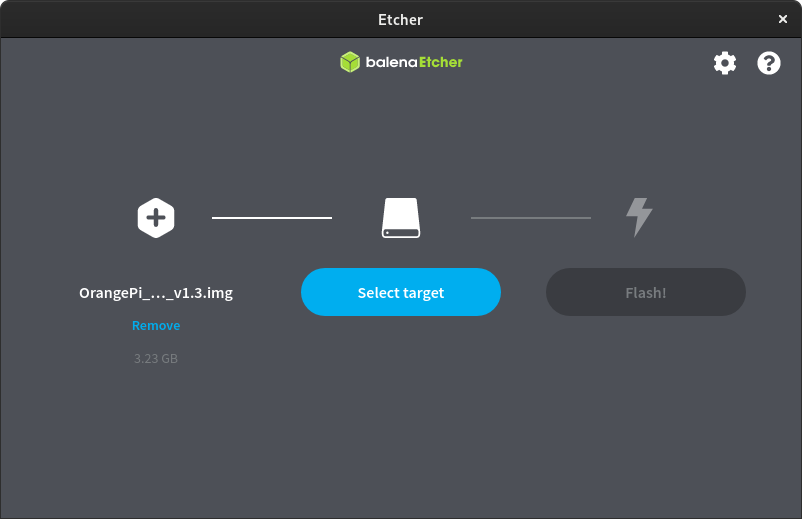
Task: Click the gray progress line before flash step
Action: tap(531, 218)
